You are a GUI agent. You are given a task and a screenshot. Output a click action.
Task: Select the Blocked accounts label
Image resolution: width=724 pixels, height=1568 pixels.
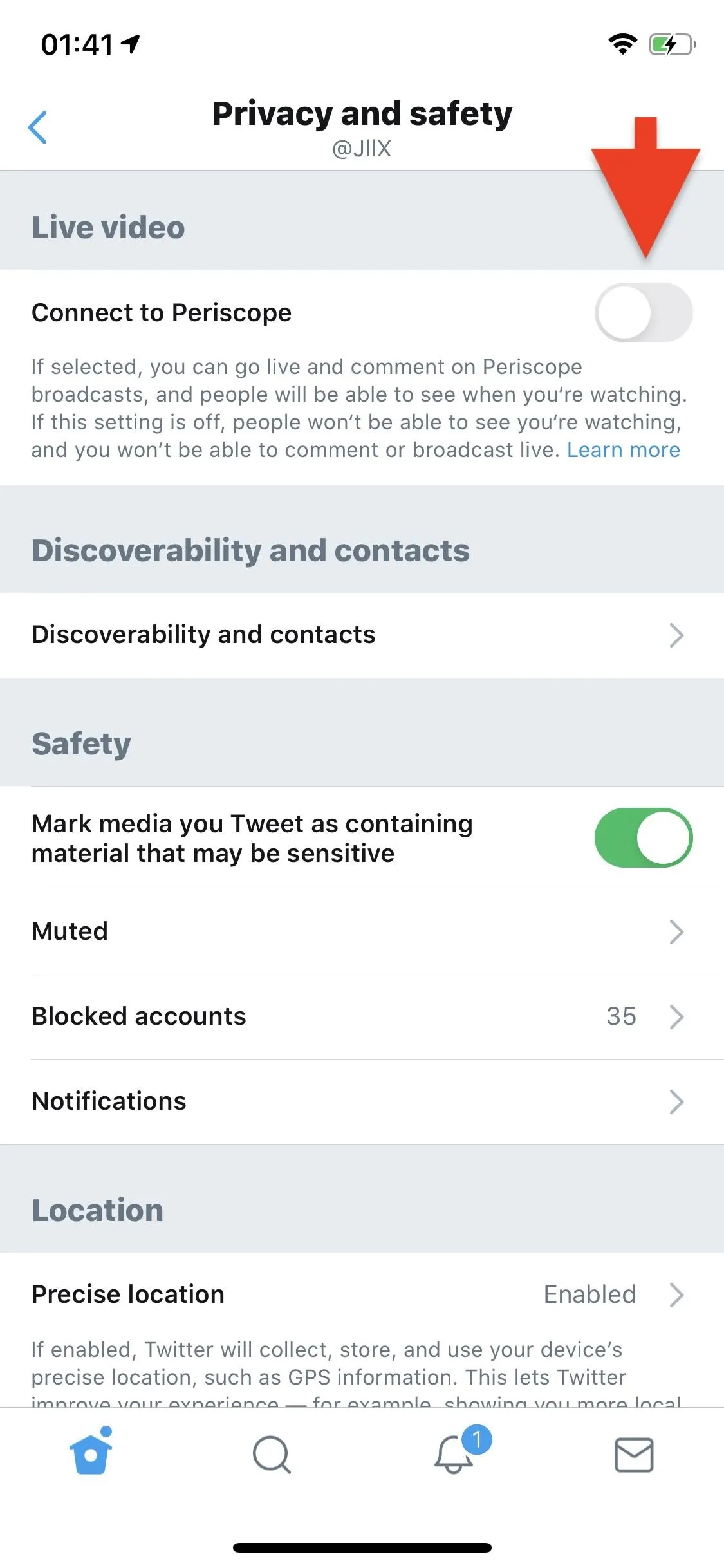pyautogui.click(x=139, y=1016)
